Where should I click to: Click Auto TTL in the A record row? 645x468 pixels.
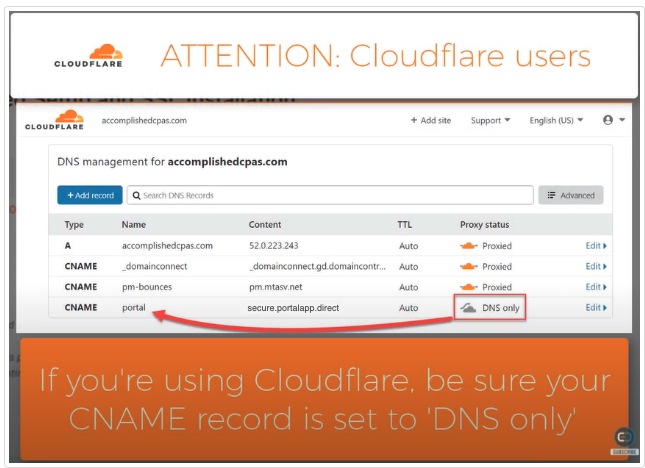408,246
